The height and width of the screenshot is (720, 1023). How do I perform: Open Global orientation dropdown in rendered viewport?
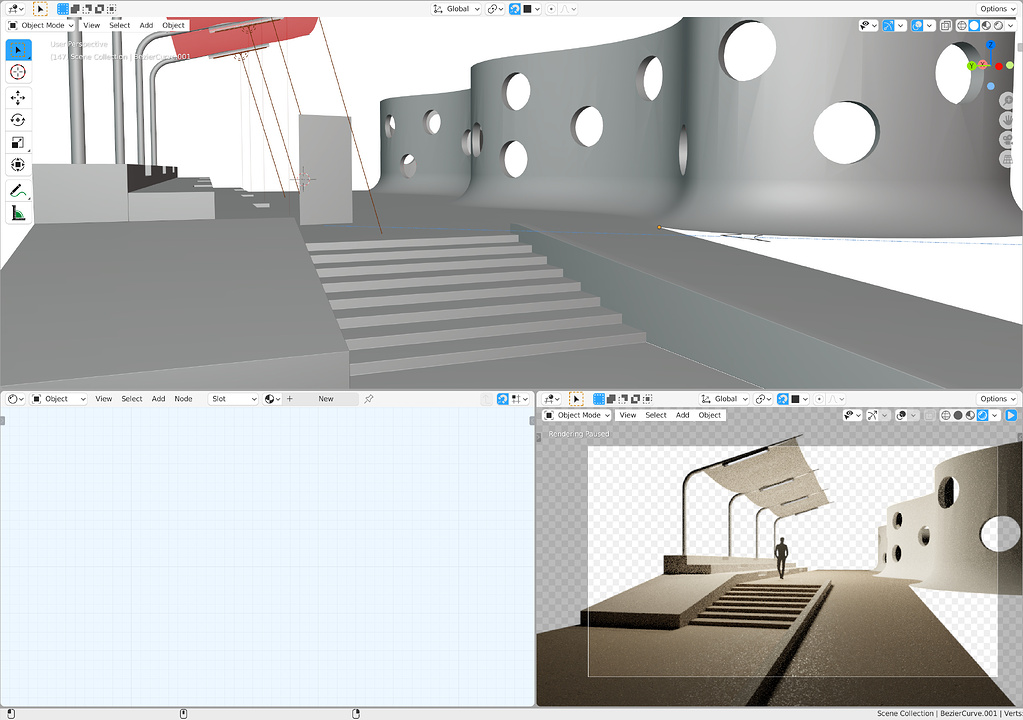tap(724, 399)
